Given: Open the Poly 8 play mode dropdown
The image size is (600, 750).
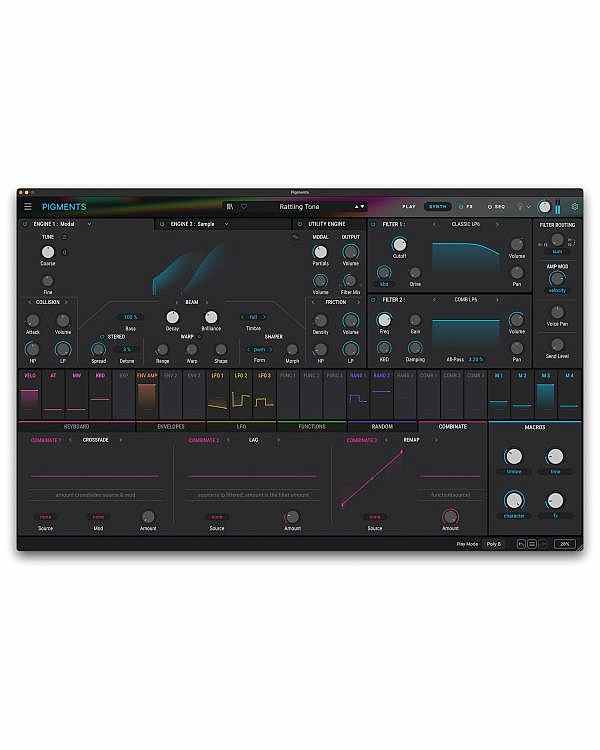Looking at the screenshot, I should pyautogui.click(x=493, y=544).
